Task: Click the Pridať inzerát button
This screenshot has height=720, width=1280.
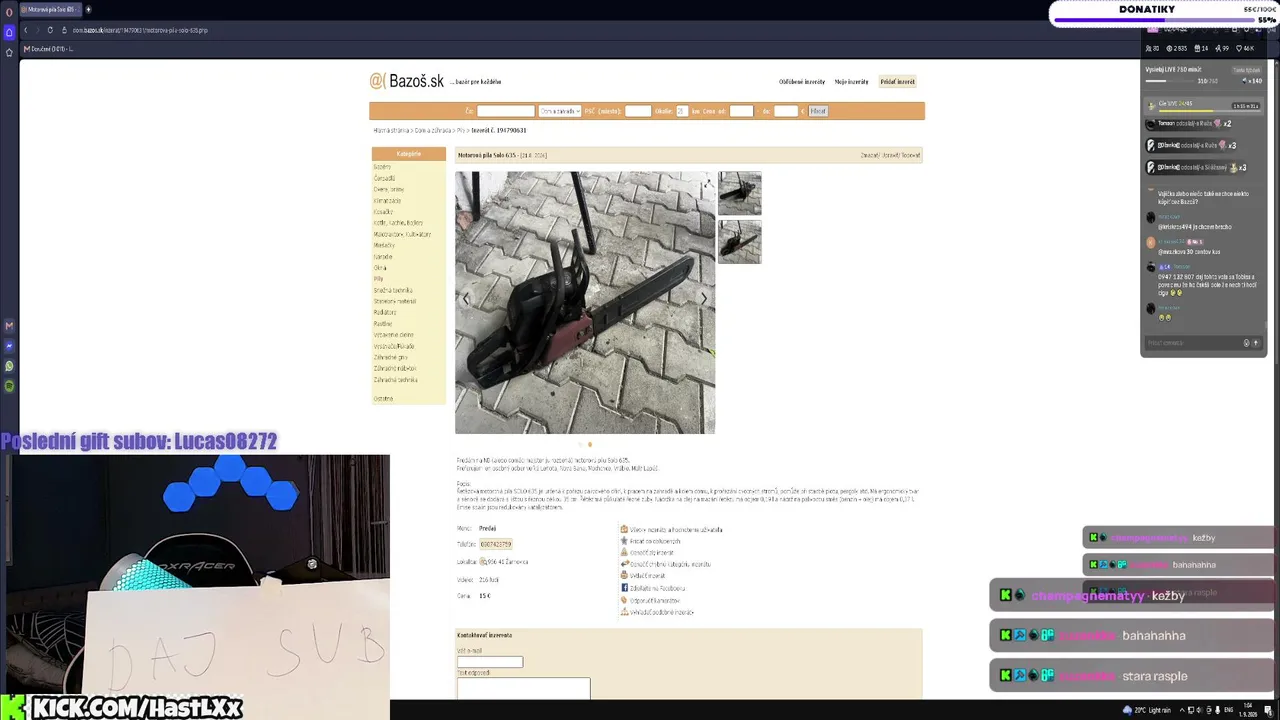Action: (898, 82)
